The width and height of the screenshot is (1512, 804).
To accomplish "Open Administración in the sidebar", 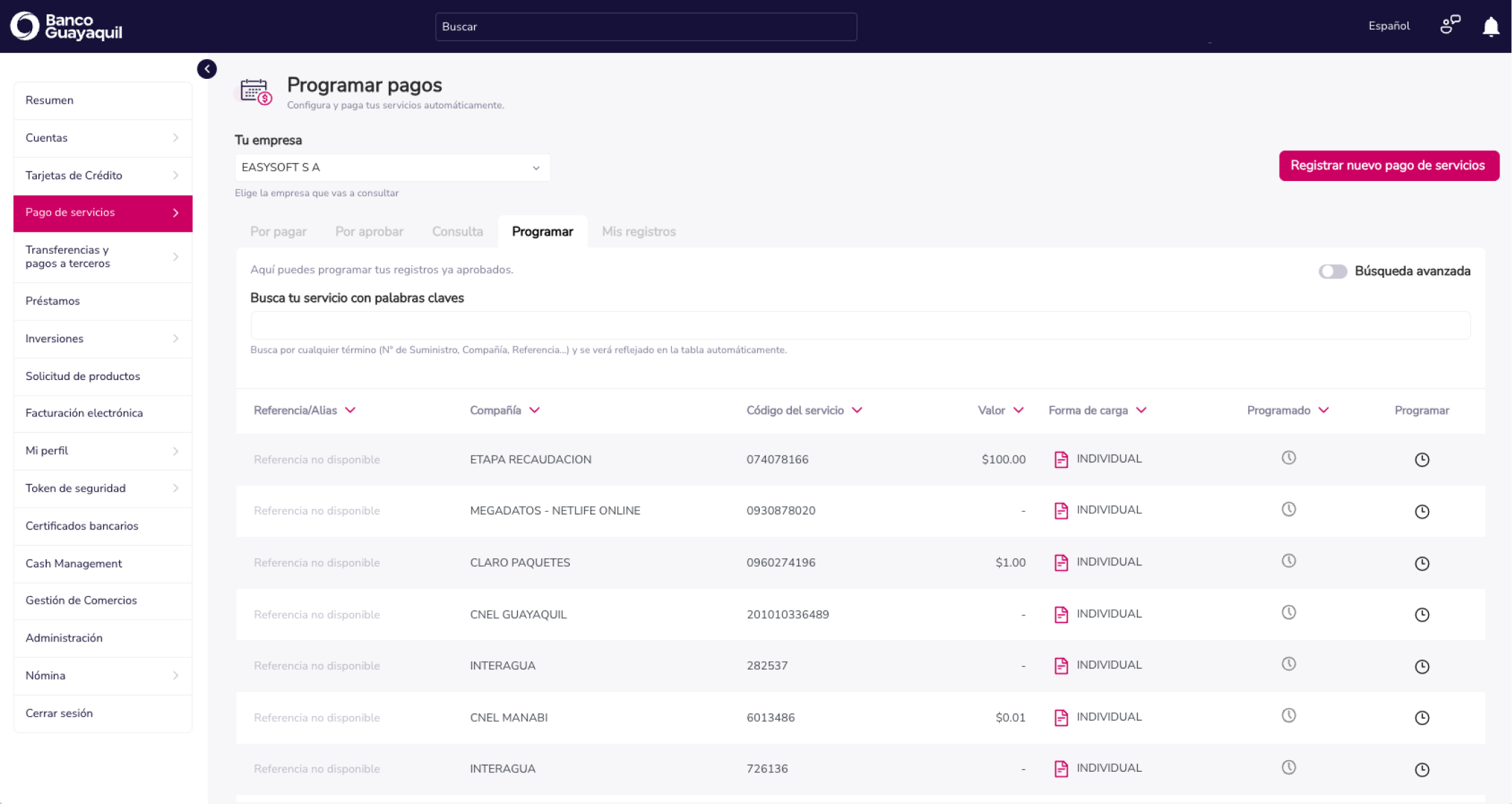I will click(103, 639).
